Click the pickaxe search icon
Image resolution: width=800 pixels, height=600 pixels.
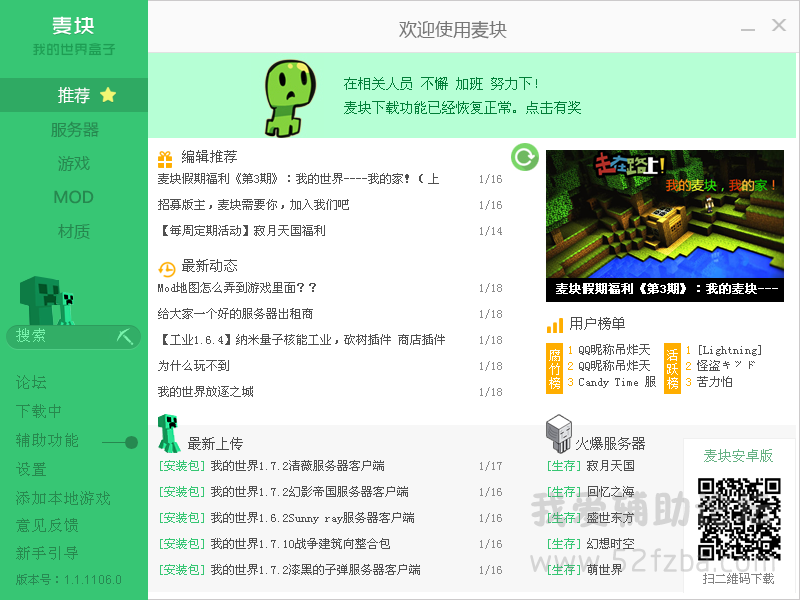click(124, 336)
